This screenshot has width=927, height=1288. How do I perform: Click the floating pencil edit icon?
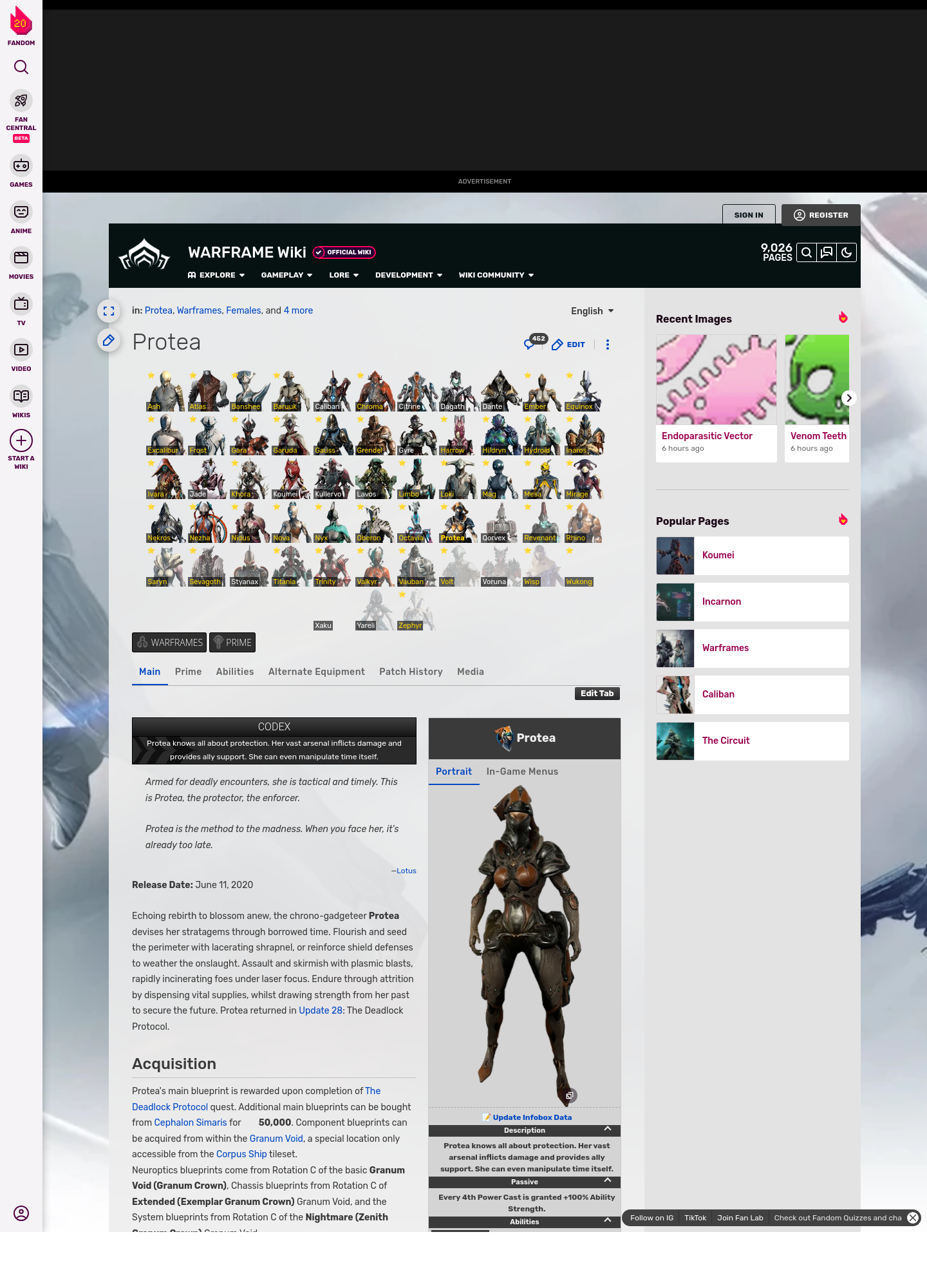pyautogui.click(x=109, y=340)
